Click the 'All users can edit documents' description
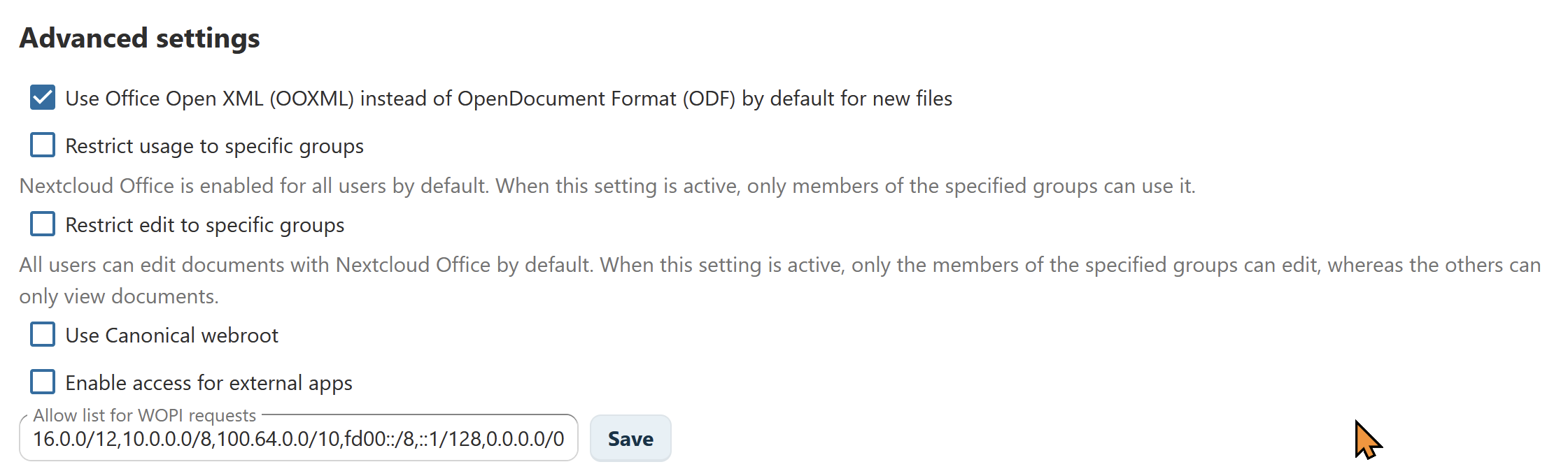Image resolution: width=1568 pixels, height=476 pixels. 779,265
